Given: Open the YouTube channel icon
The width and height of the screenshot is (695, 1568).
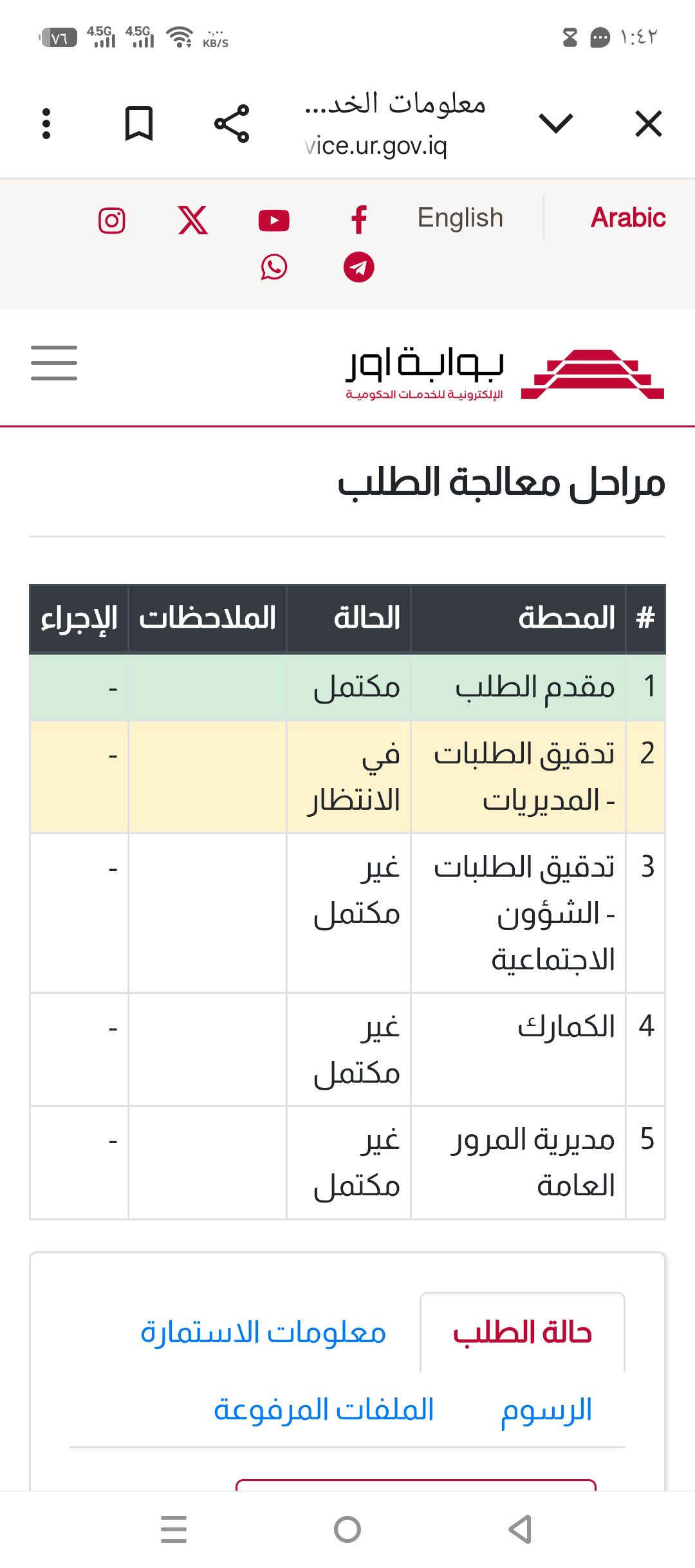Looking at the screenshot, I should (x=274, y=221).
